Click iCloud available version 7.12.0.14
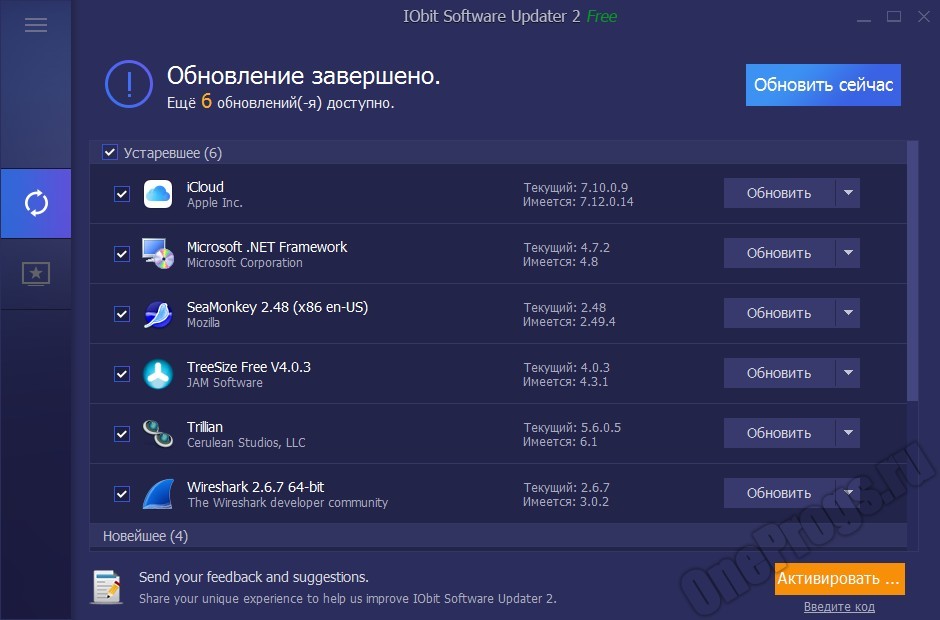The height and width of the screenshot is (620, 940). [x=606, y=202]
